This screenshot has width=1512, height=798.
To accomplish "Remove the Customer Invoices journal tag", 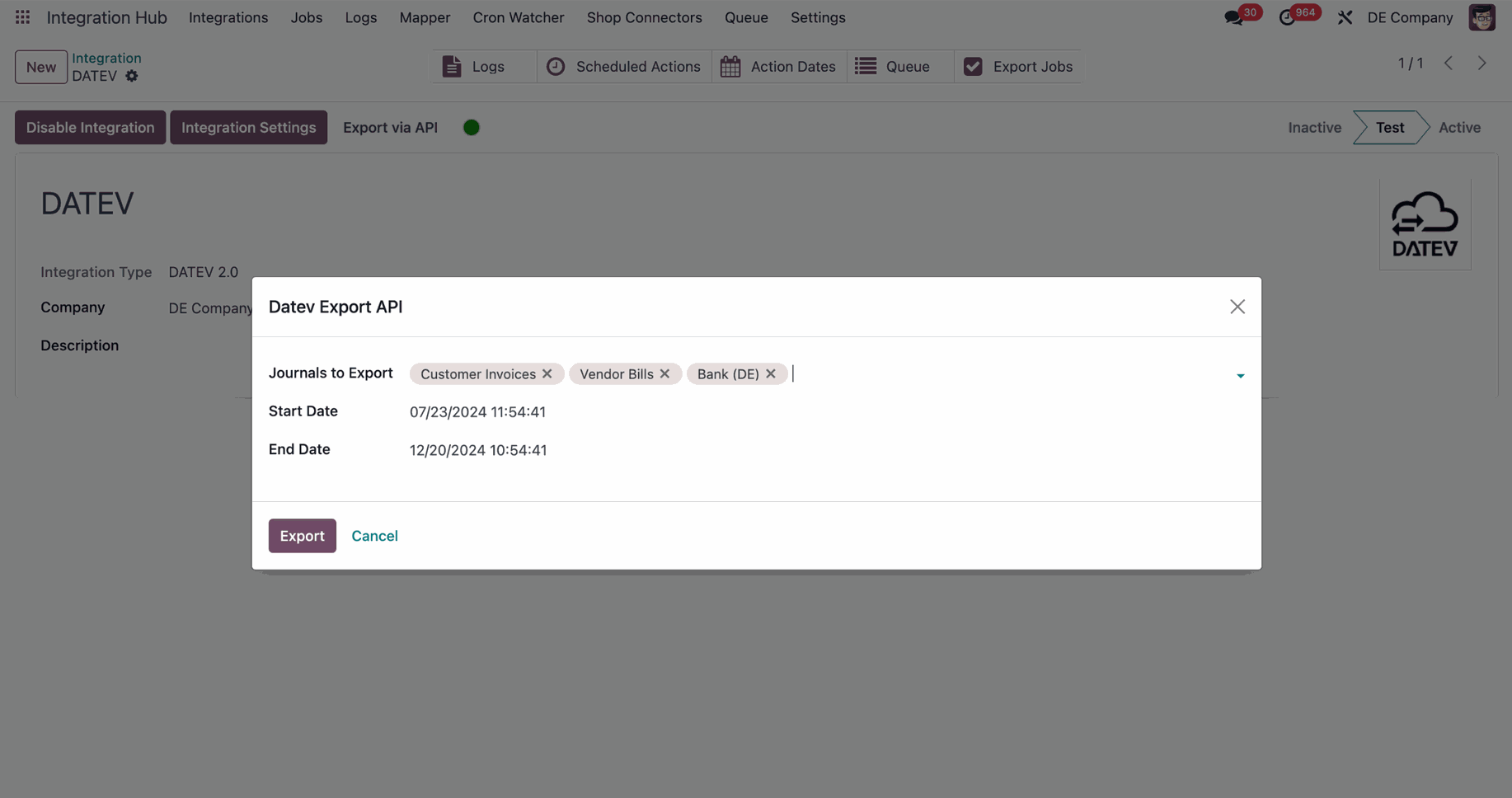I will click(x=547, y=373).
